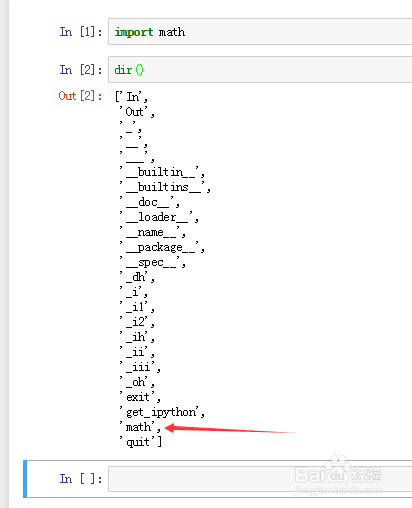
Task: Focus the empty bottom code cell
Action: pyautogui.click(x=260, y=479)
